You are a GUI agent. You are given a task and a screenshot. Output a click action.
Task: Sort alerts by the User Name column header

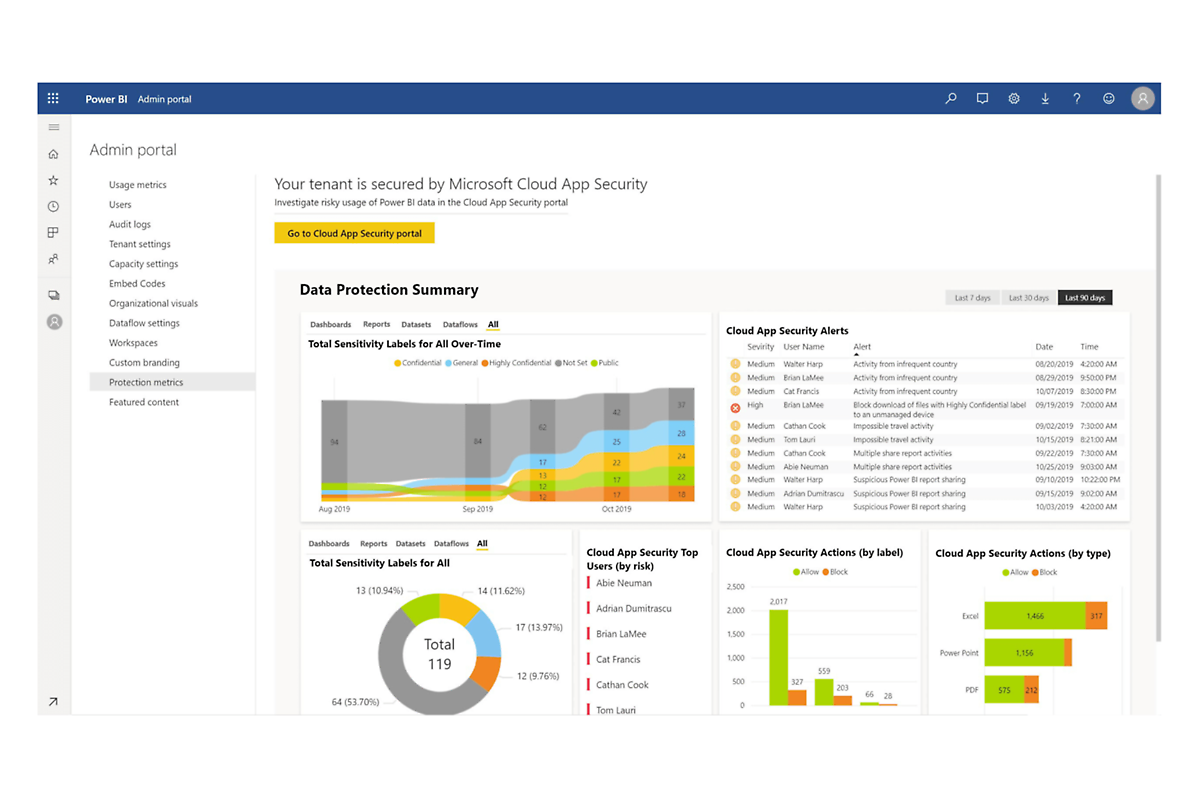(x=803, y=347)
